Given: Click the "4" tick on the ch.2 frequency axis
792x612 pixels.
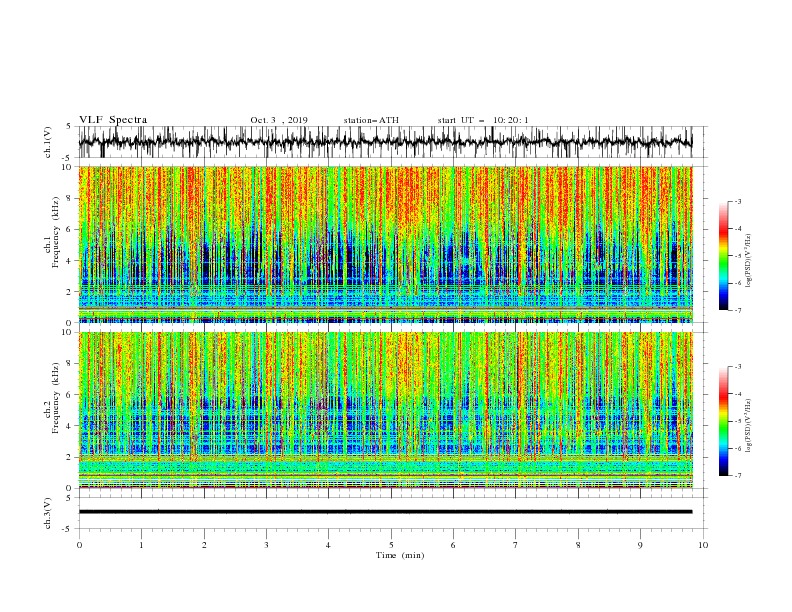Looking at the screenshot, I should 70,426.
